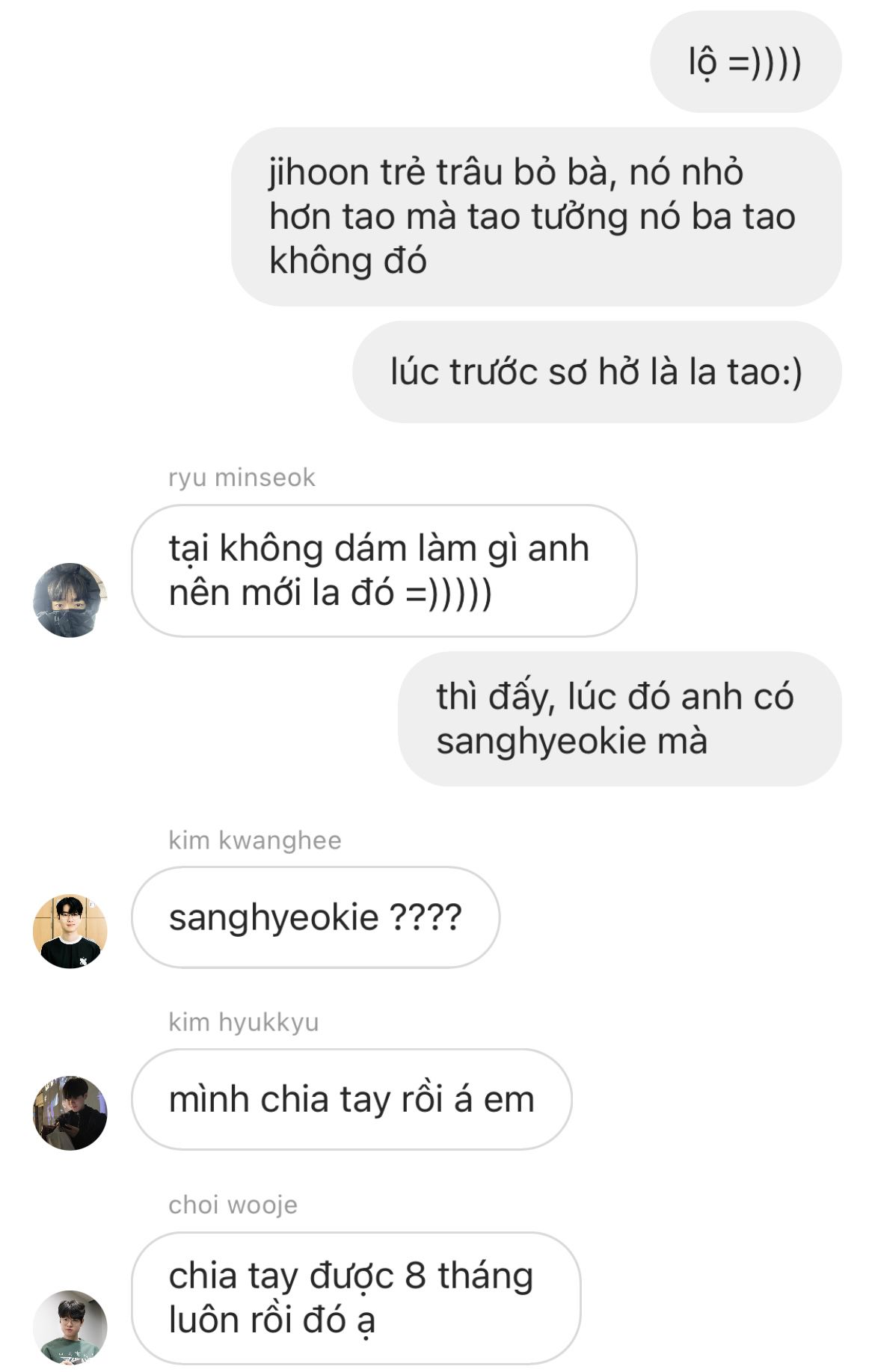Open ryu minseok's profile avatar
The height and width of the screenshot is (1372, 875).
pyautogui.click(x=70, y=600)
